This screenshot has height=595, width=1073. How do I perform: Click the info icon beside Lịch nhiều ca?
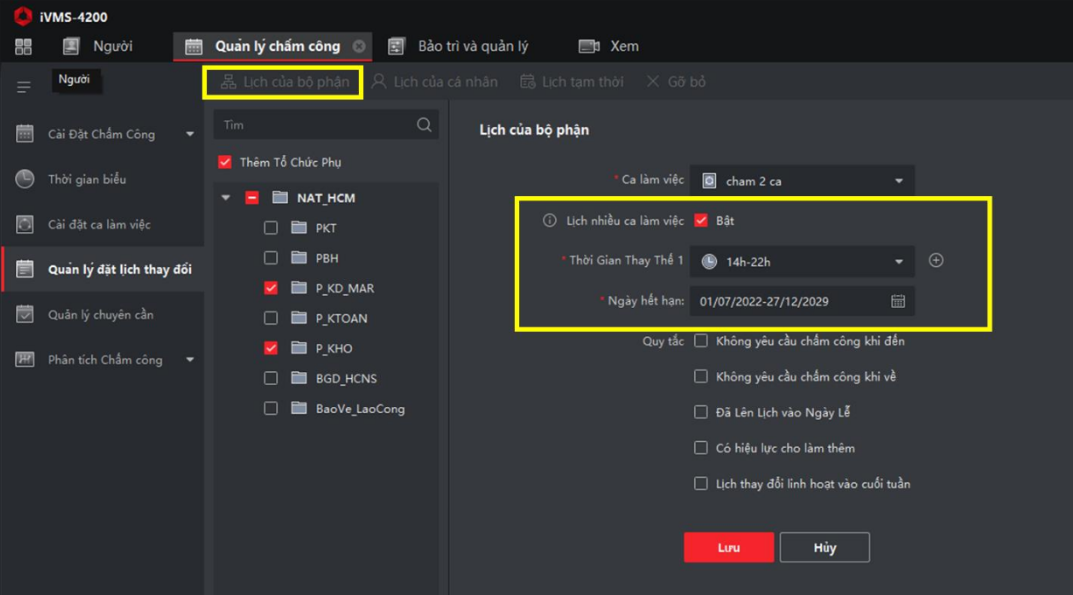(x=549, y=221)
